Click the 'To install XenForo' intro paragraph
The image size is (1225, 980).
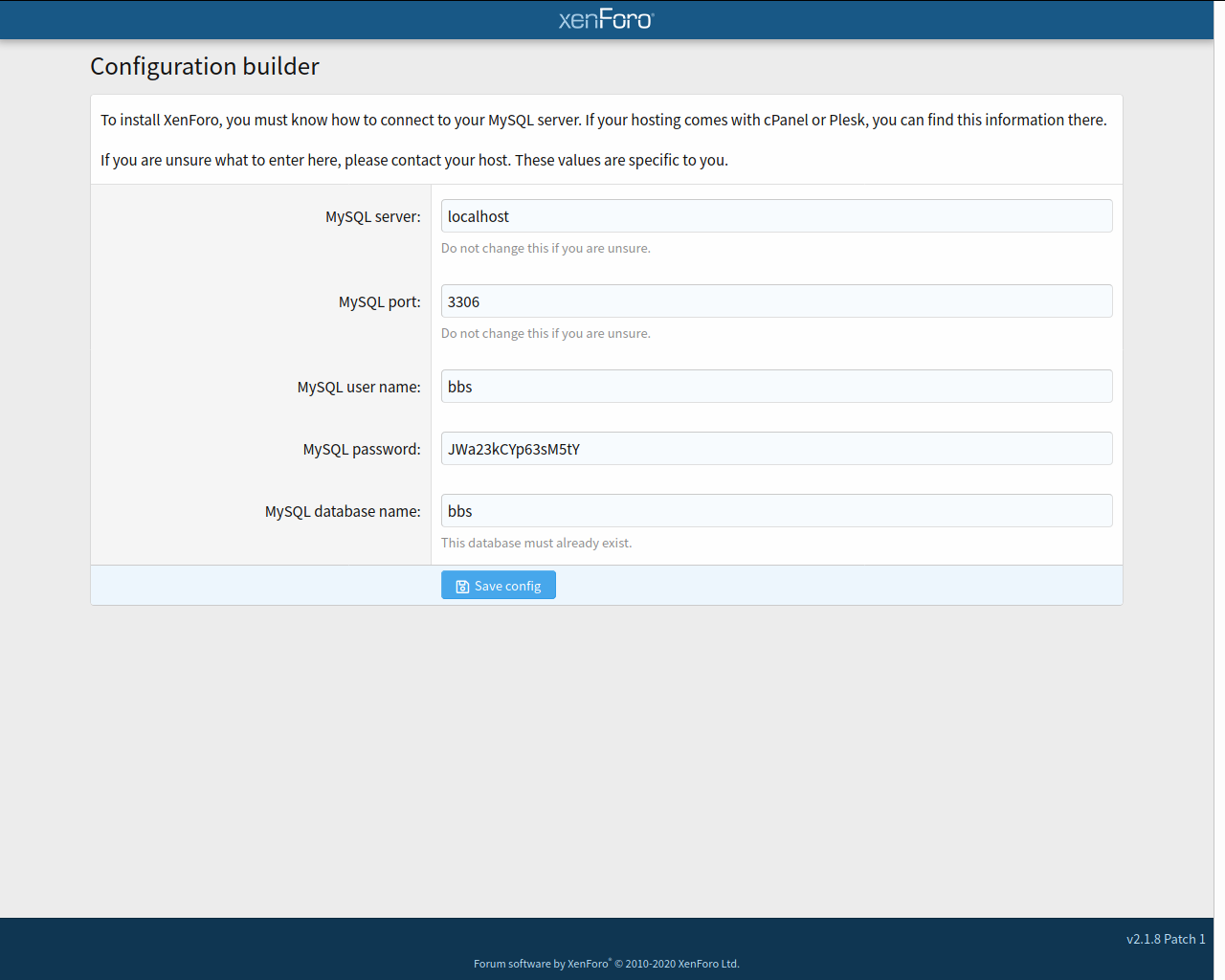click(x=604, y=120)
